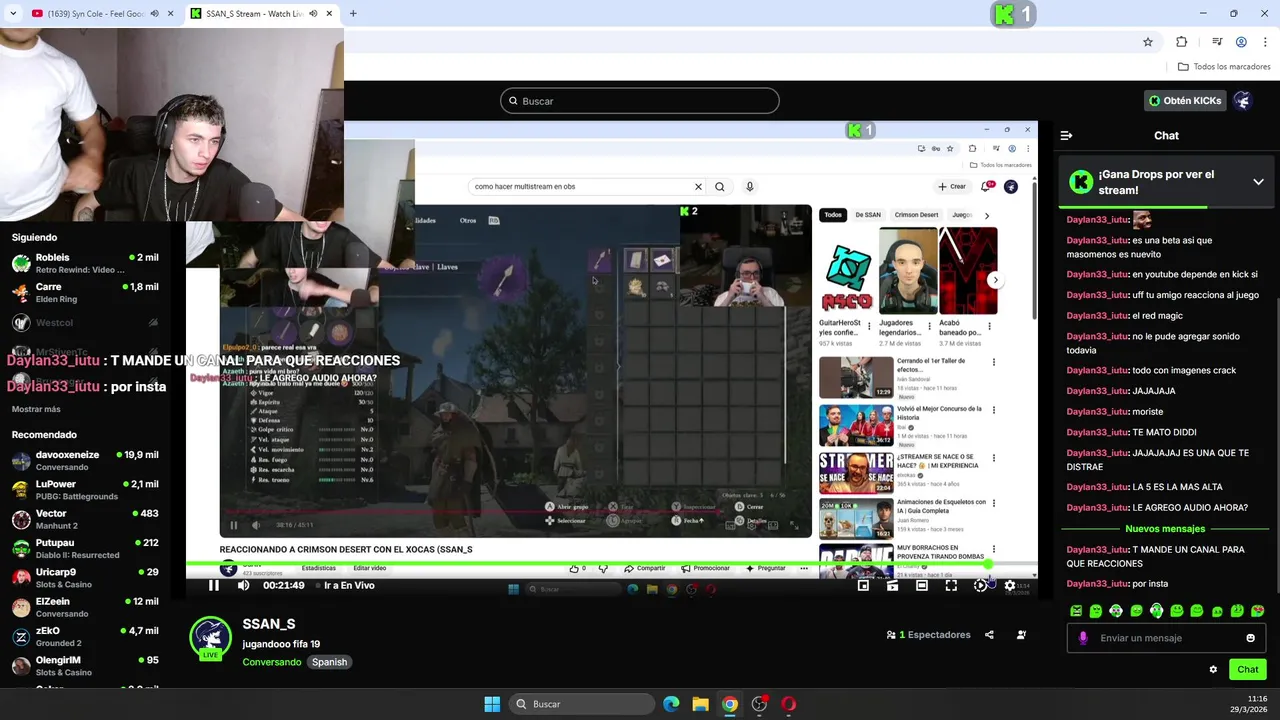Click the Enviar un mensaje field
1280x720 pixels.
pyautogui.click(x=1166, y=638)
